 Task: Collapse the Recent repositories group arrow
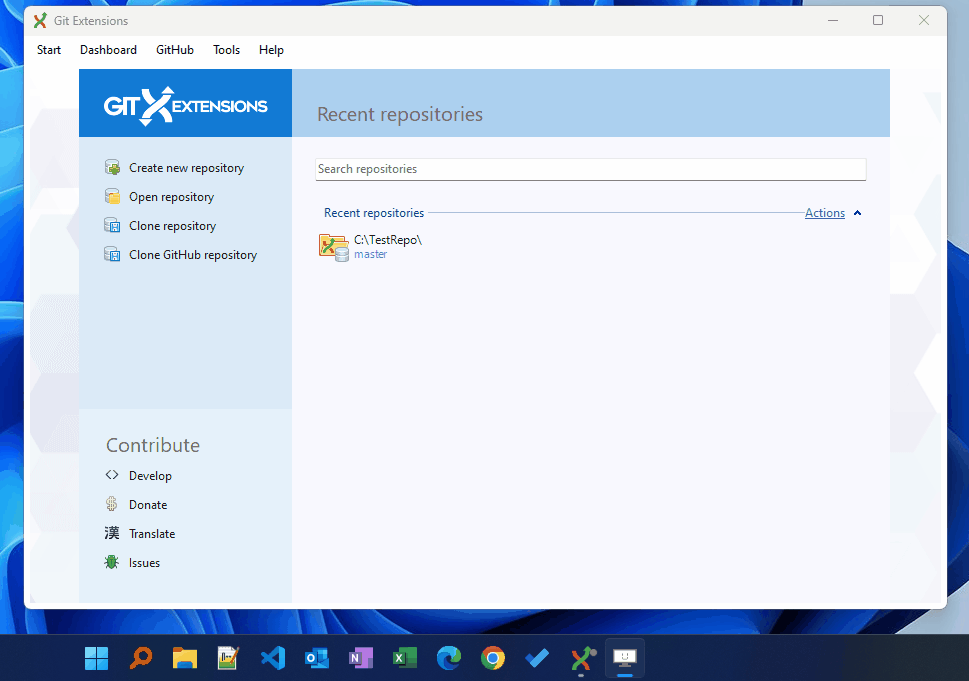point(857,213)
